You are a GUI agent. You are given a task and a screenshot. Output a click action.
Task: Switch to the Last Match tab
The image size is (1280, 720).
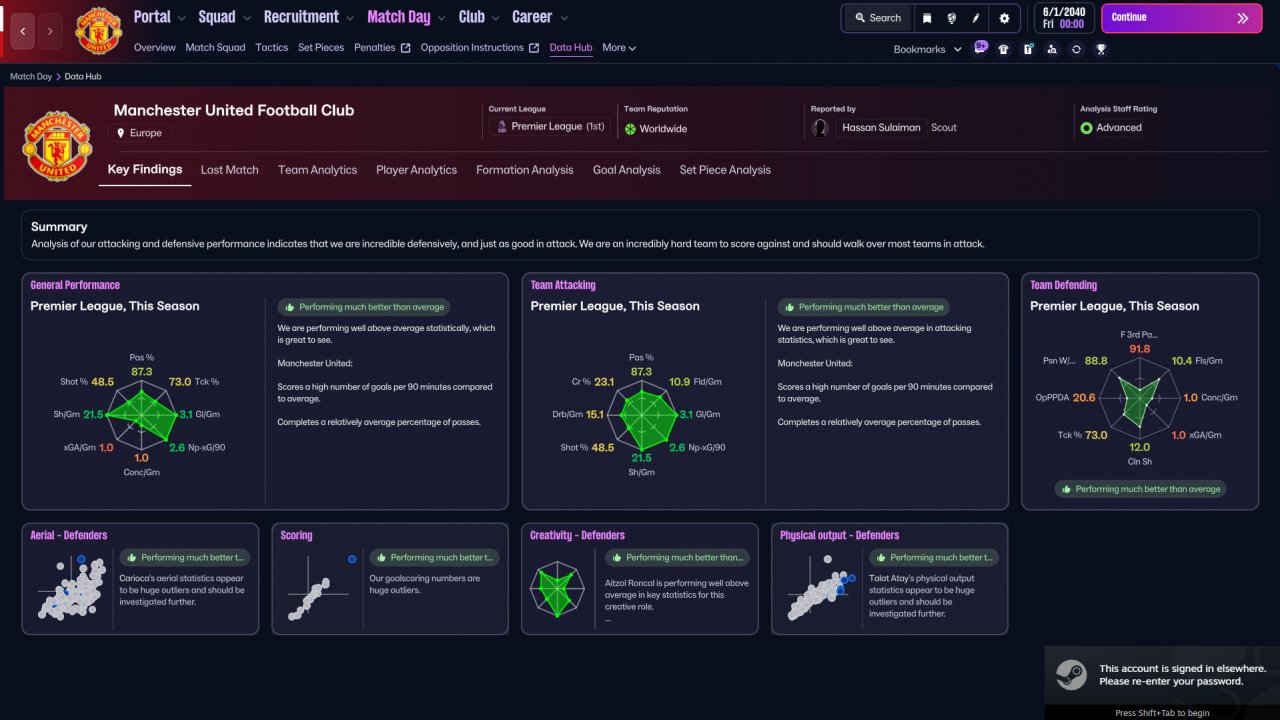pos(229,170)
